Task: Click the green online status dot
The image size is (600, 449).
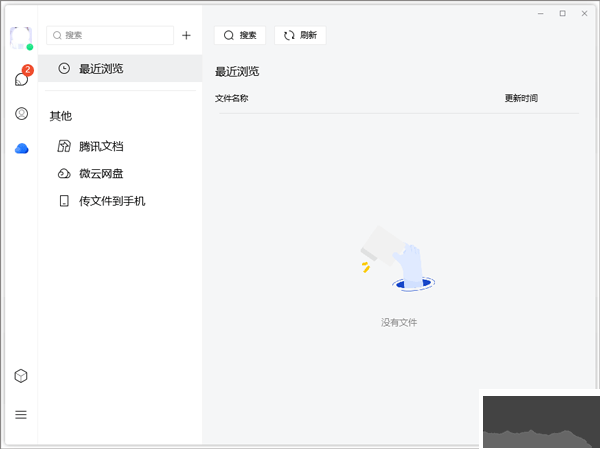Action: 30,47
